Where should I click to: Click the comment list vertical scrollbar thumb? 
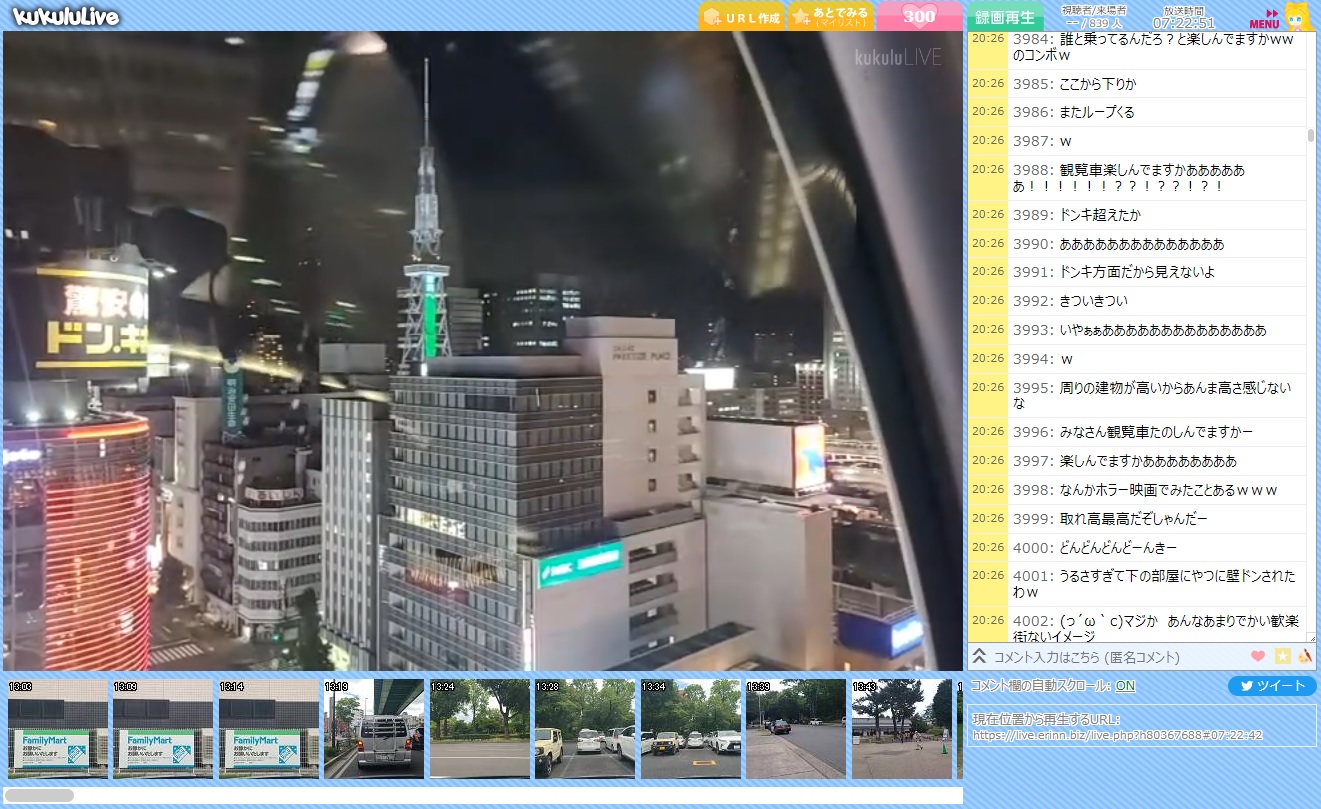[1311, 135]
